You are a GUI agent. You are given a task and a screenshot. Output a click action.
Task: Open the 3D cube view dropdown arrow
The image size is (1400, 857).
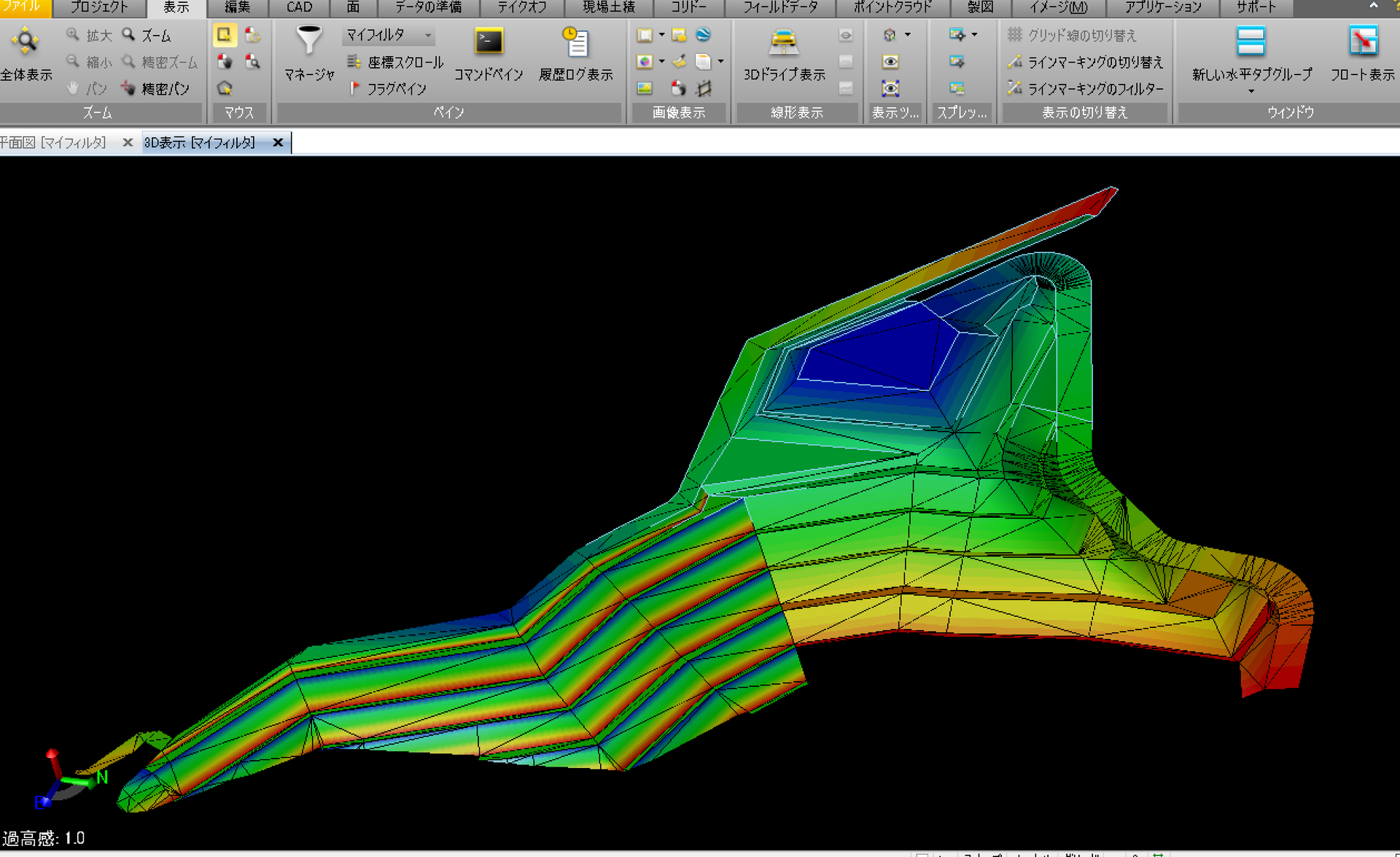pos(907,35)
